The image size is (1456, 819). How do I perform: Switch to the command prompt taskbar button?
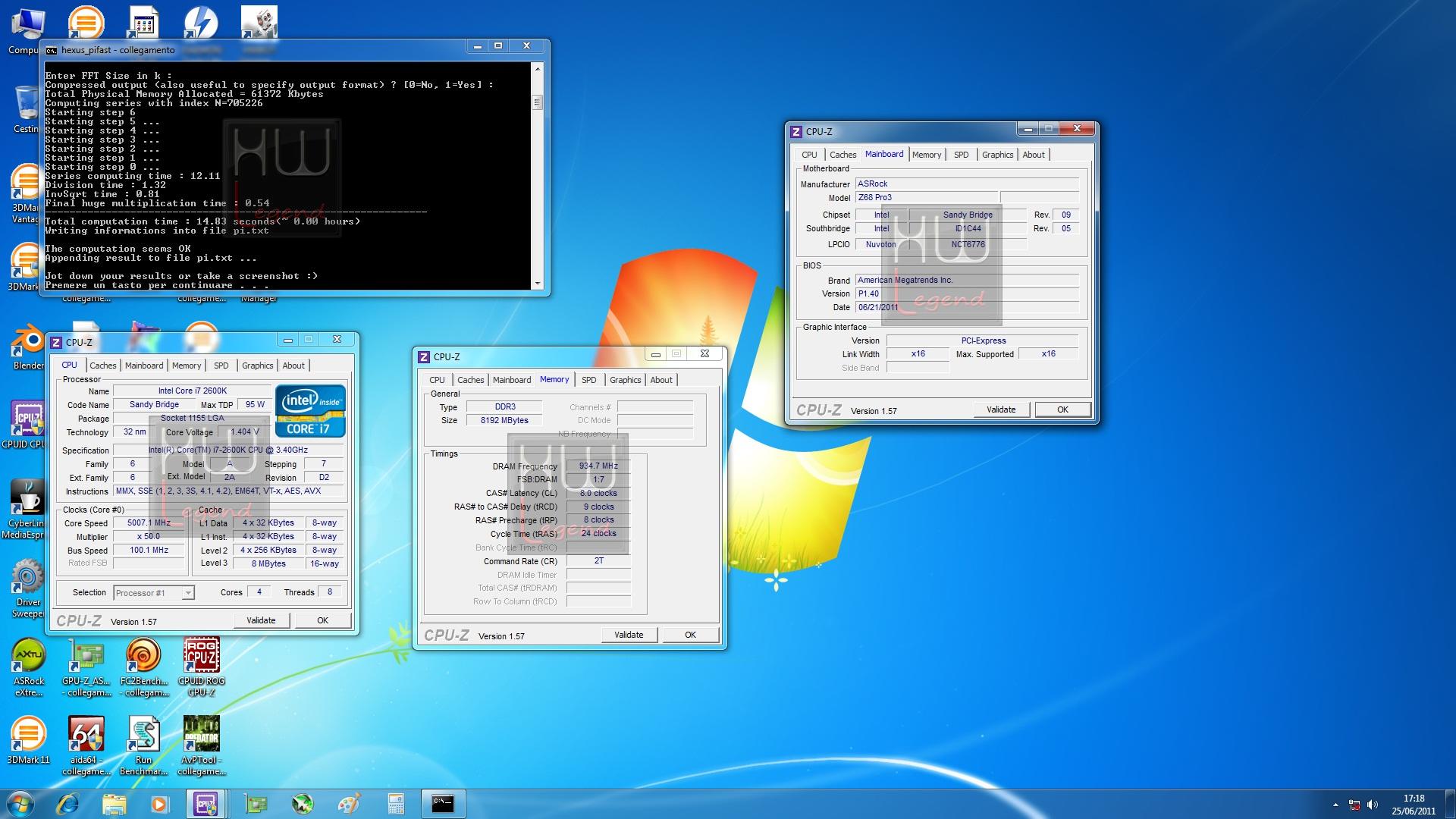pyautogui.click(x=443, y=804)
